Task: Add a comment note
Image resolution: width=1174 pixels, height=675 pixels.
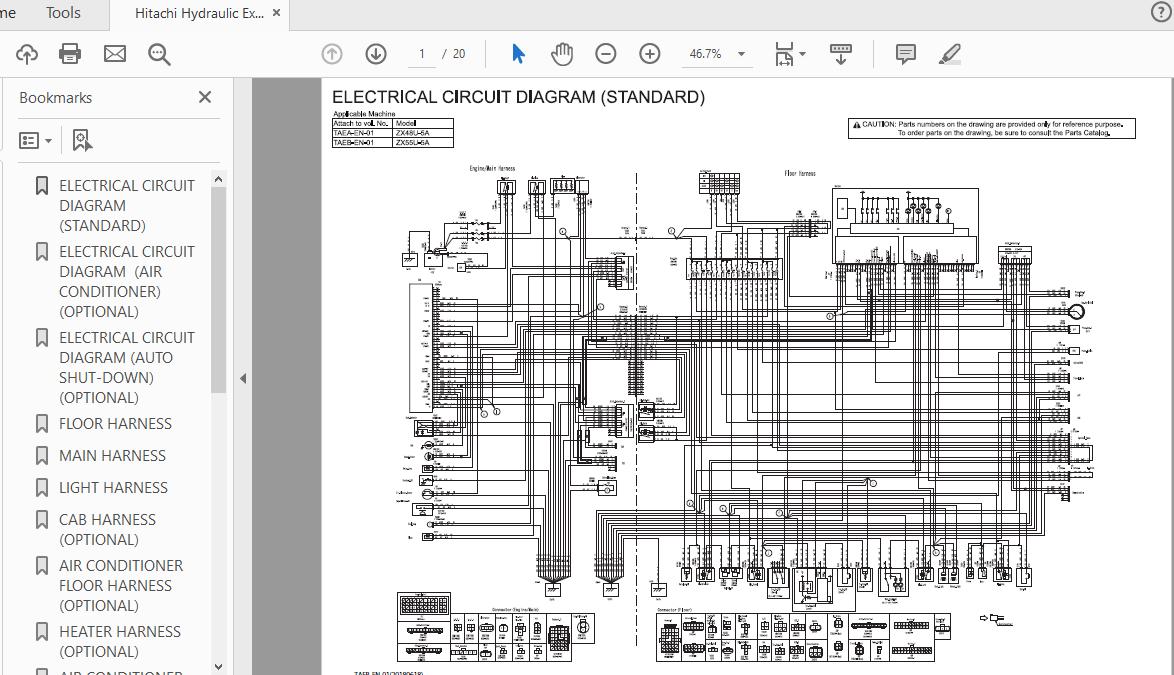Action: pyautogui.click(x=906, y=54)
